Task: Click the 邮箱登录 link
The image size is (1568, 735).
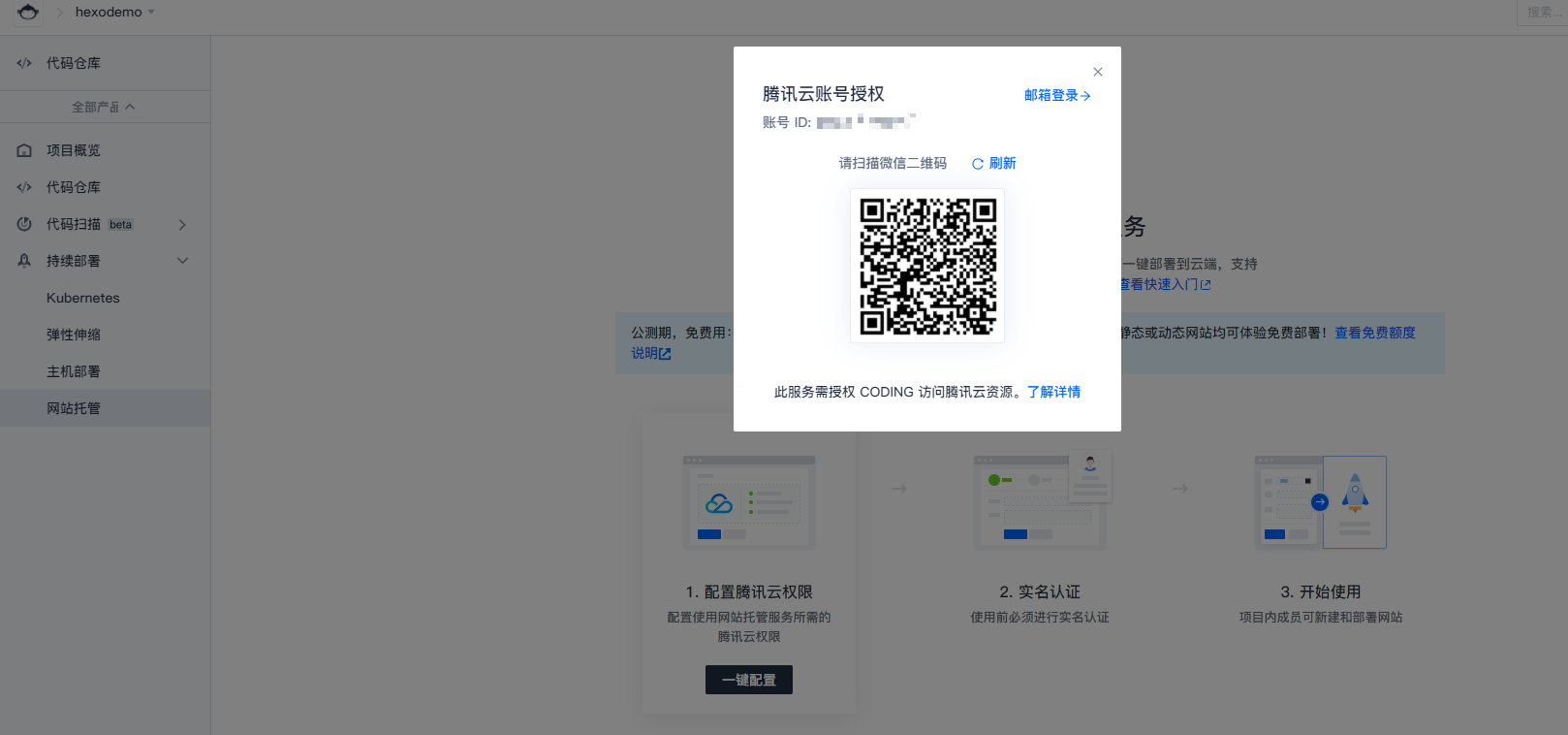Action: [1057, 95]
